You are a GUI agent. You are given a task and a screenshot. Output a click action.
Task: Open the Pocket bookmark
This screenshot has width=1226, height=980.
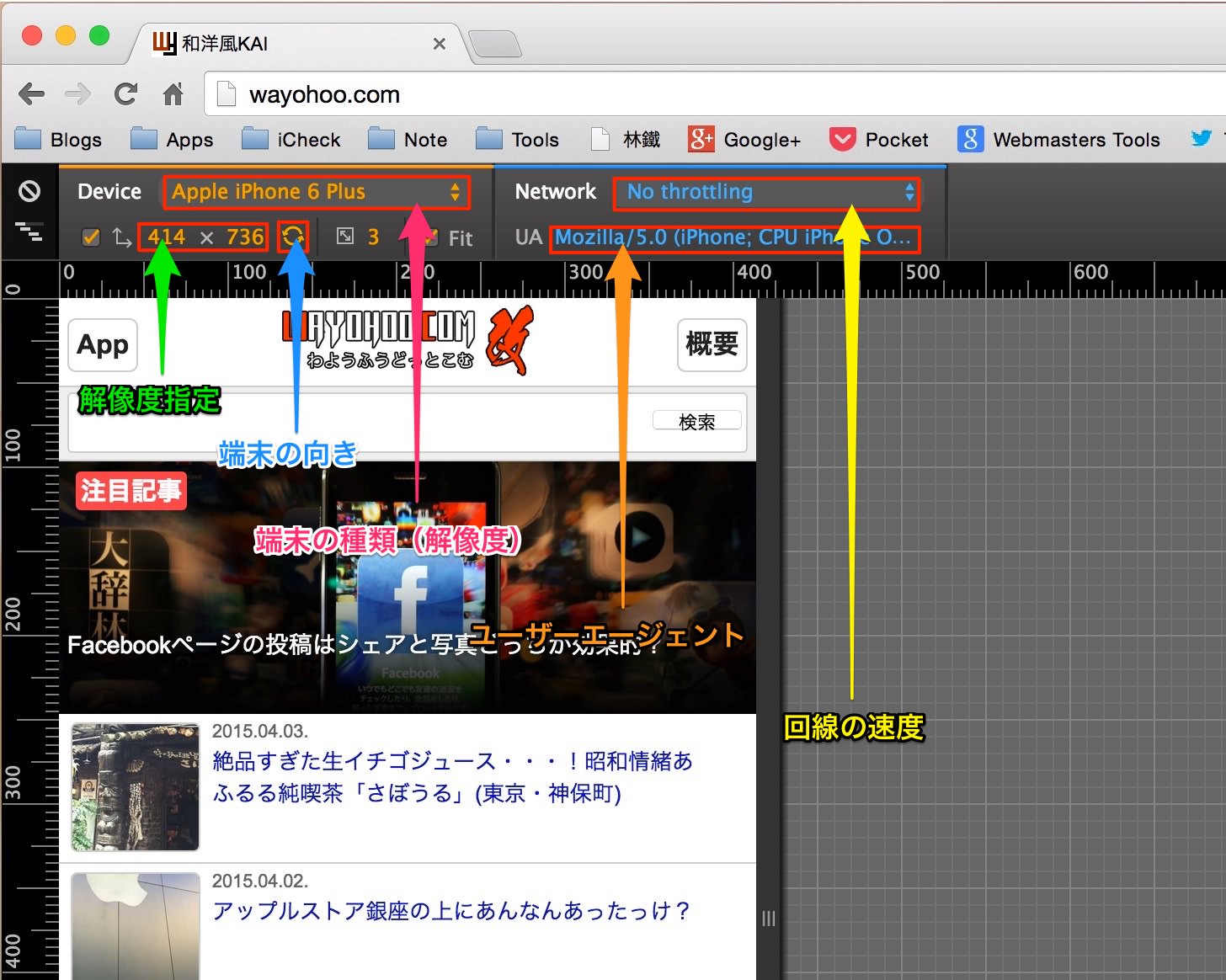[x=879, y=139]
